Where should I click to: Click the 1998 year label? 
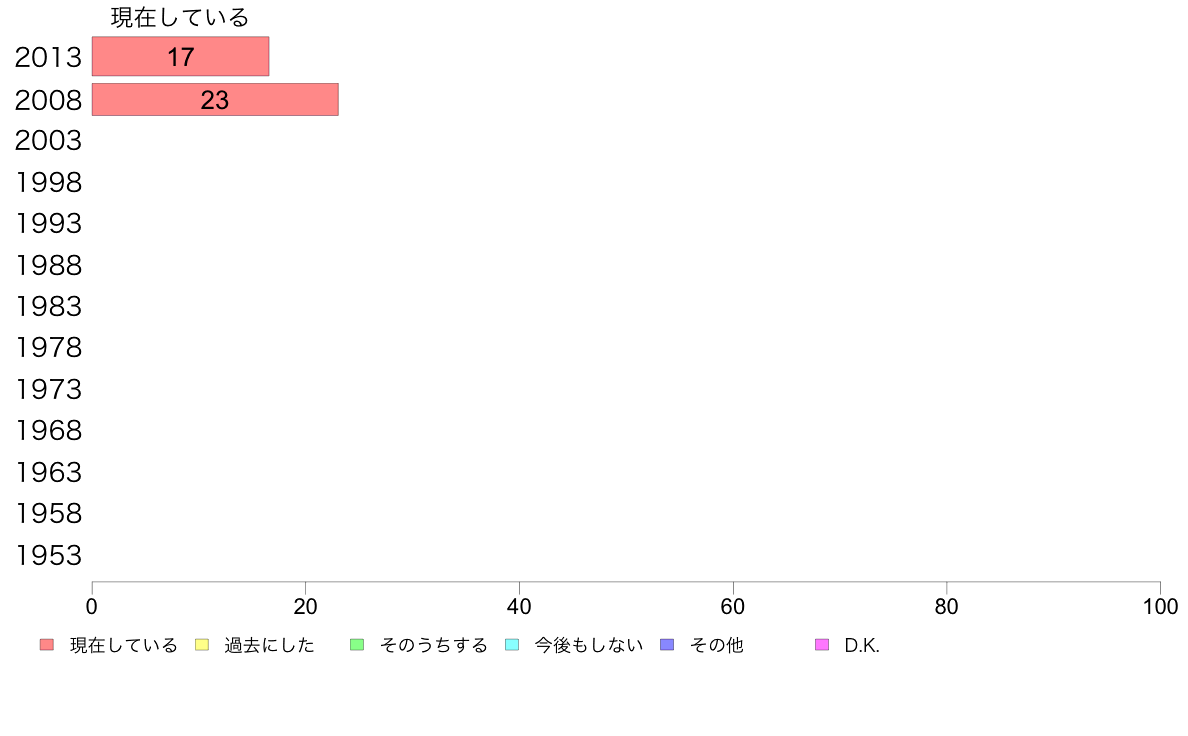(x=48, y=183)
